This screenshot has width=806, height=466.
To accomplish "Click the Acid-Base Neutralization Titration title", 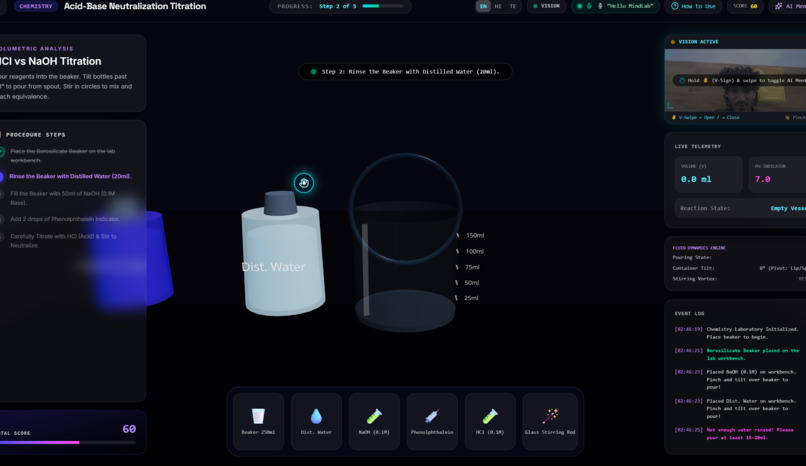I will tap(135, 6).
